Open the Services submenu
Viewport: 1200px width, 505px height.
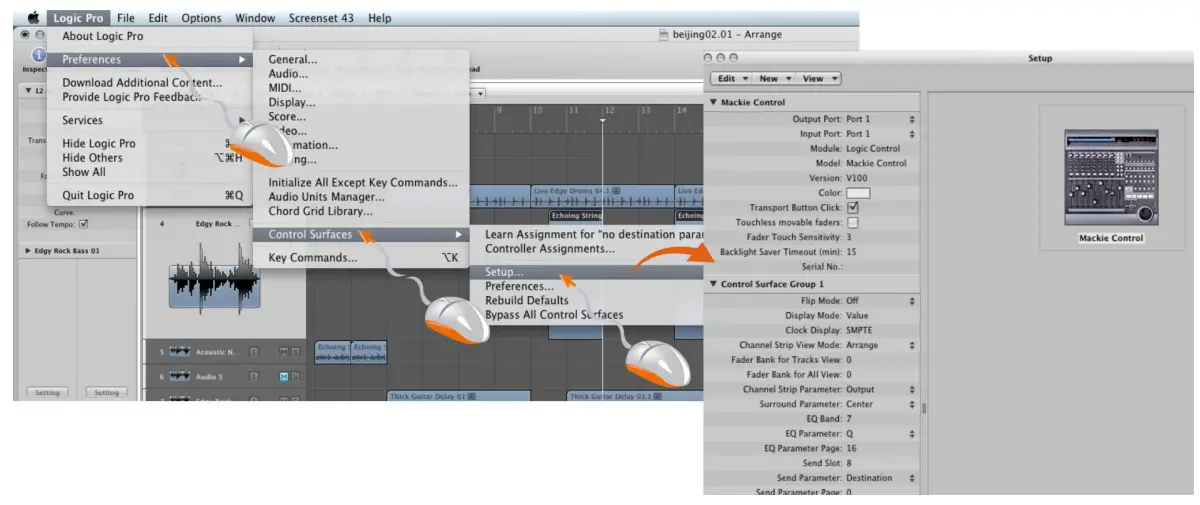149,120
